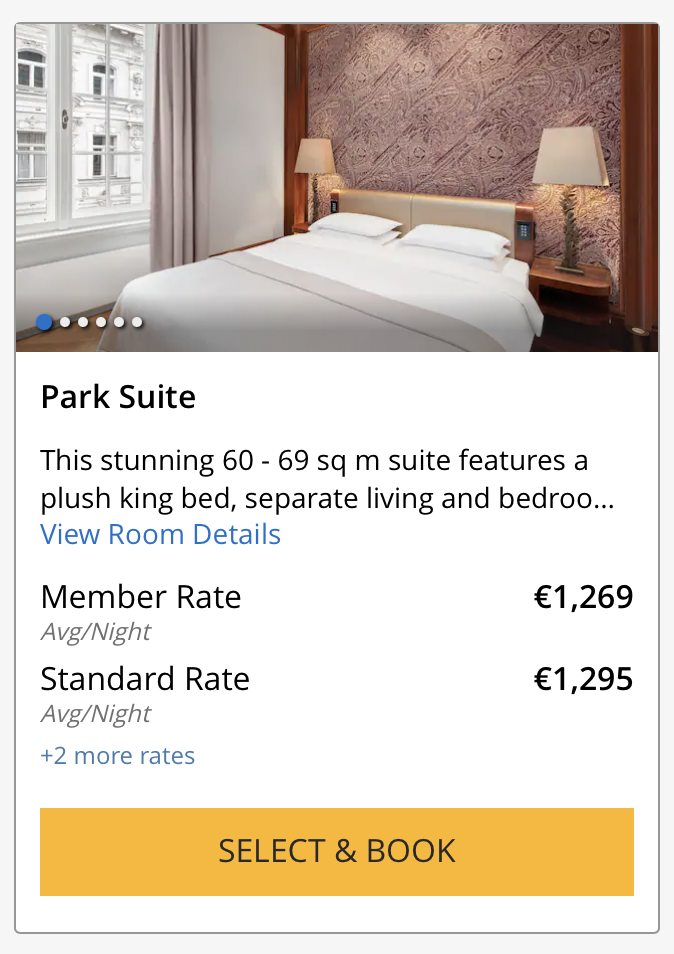Click the Standard Rate €1,295 price
This screenshot has height=954, width=674.
[x=585, y=679]
